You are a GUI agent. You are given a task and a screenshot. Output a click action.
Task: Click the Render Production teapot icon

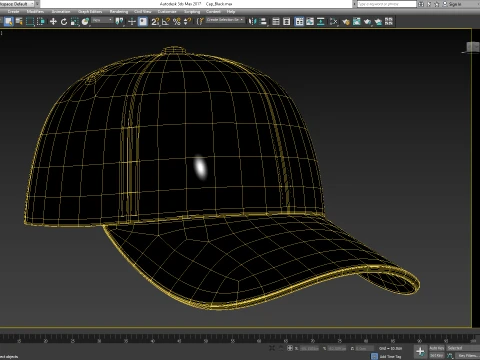[x=367, y=22]
